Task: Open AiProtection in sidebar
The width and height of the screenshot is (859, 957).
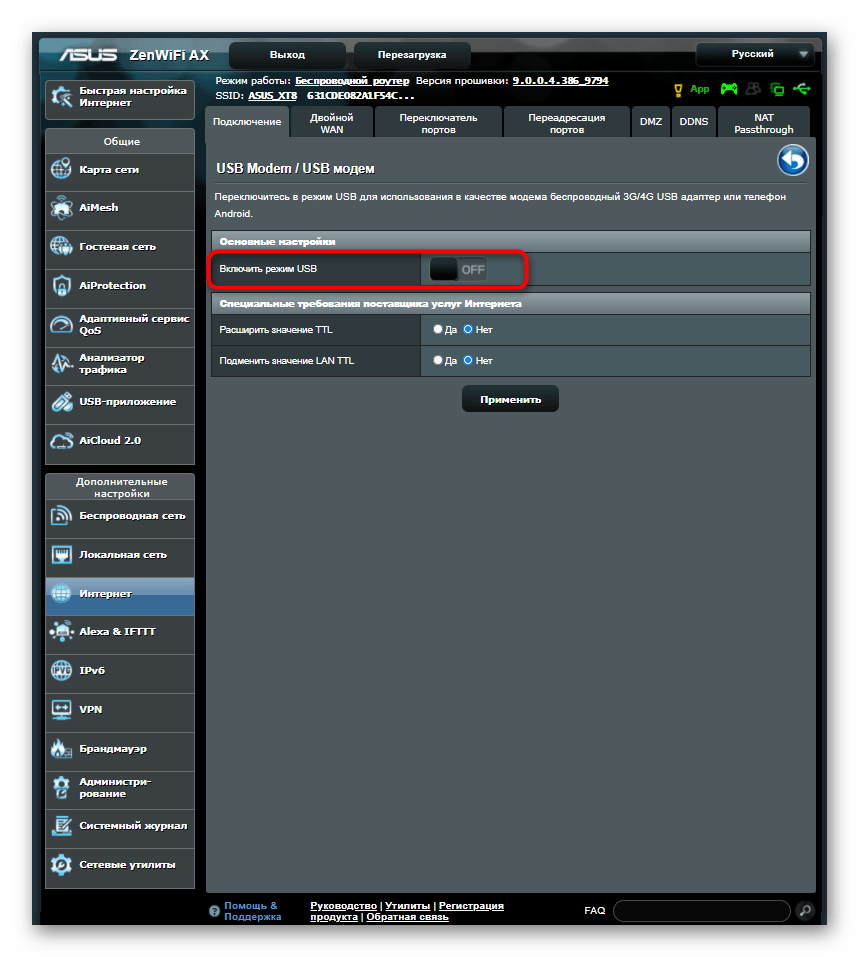Action: [x=120, y=286]
